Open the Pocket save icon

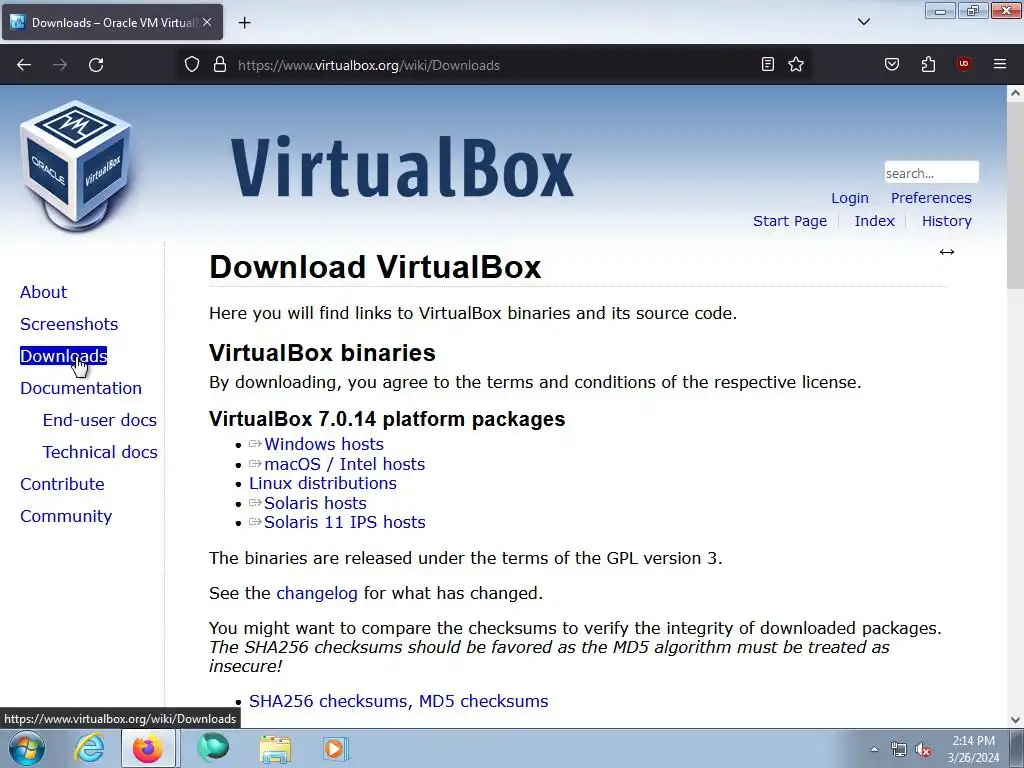click(x=892, y=64)
